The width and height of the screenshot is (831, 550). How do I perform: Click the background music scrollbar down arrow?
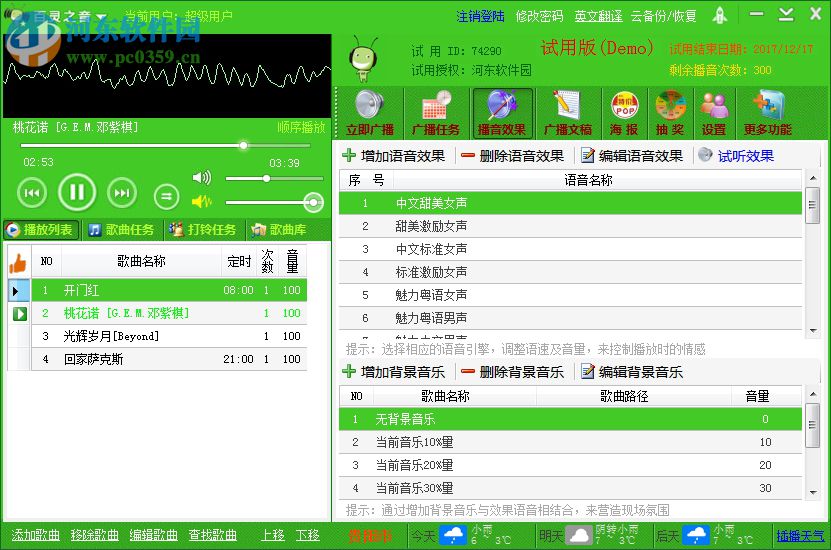click(812, 492)
